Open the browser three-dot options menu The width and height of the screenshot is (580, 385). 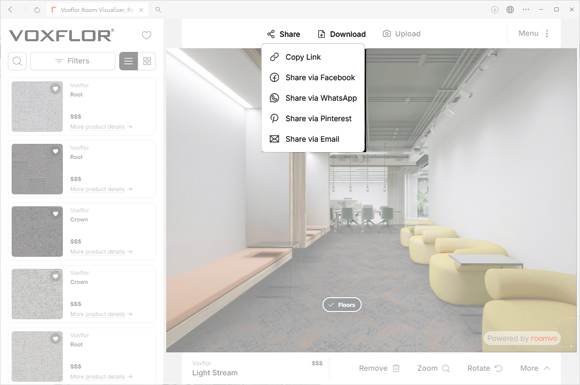(x=526, y=10)
